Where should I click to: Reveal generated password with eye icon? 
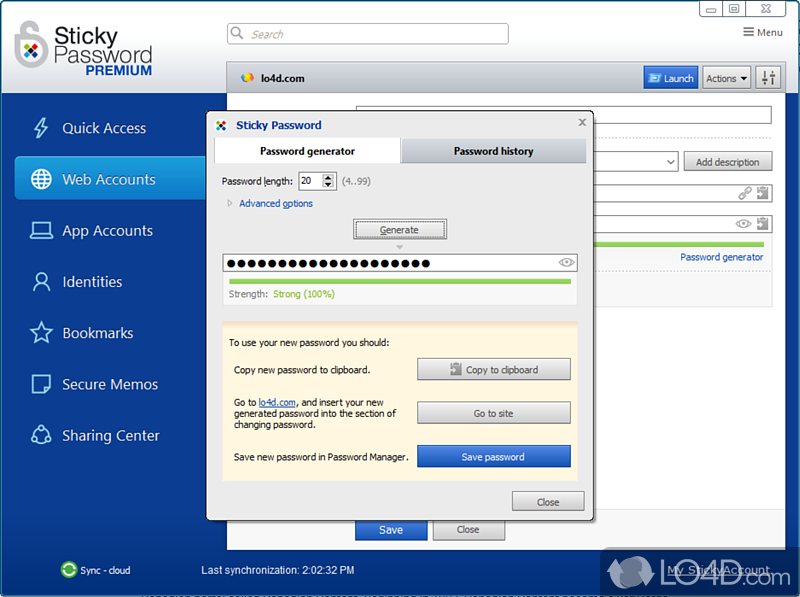[566, 262]
